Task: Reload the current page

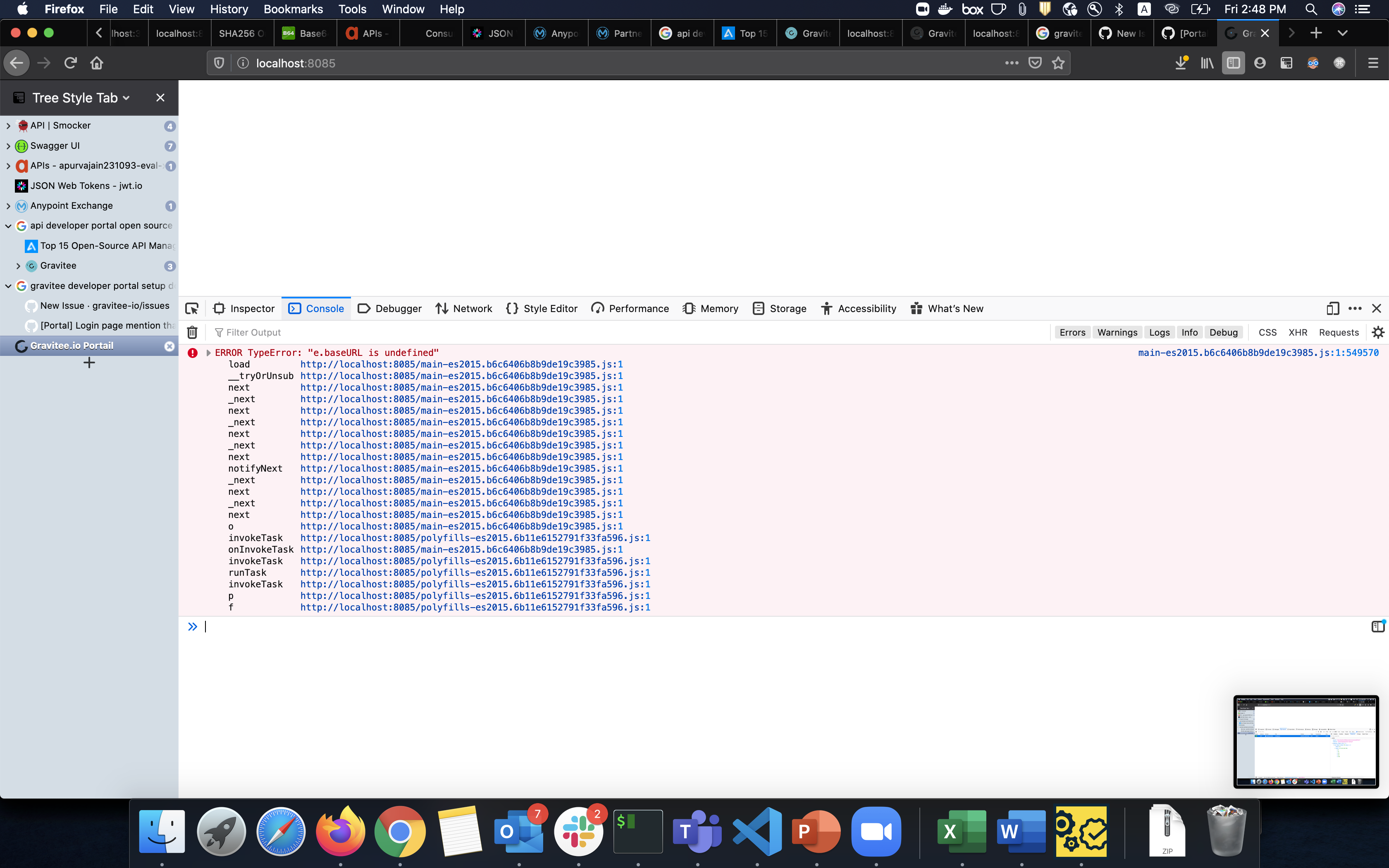Action: pyautogui.click(x=71, y=63)
